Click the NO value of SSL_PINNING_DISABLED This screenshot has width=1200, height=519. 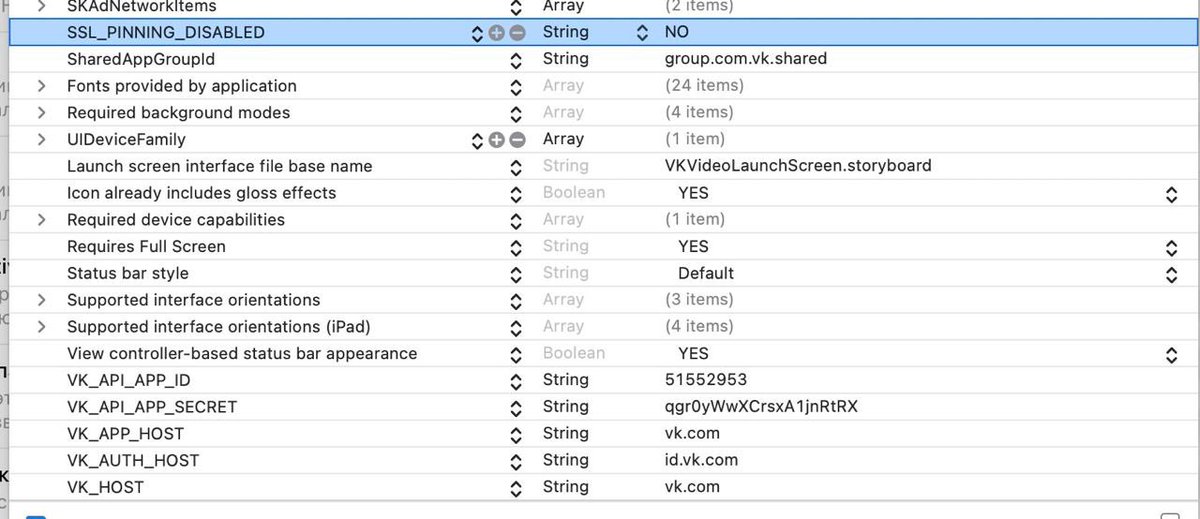677,33
